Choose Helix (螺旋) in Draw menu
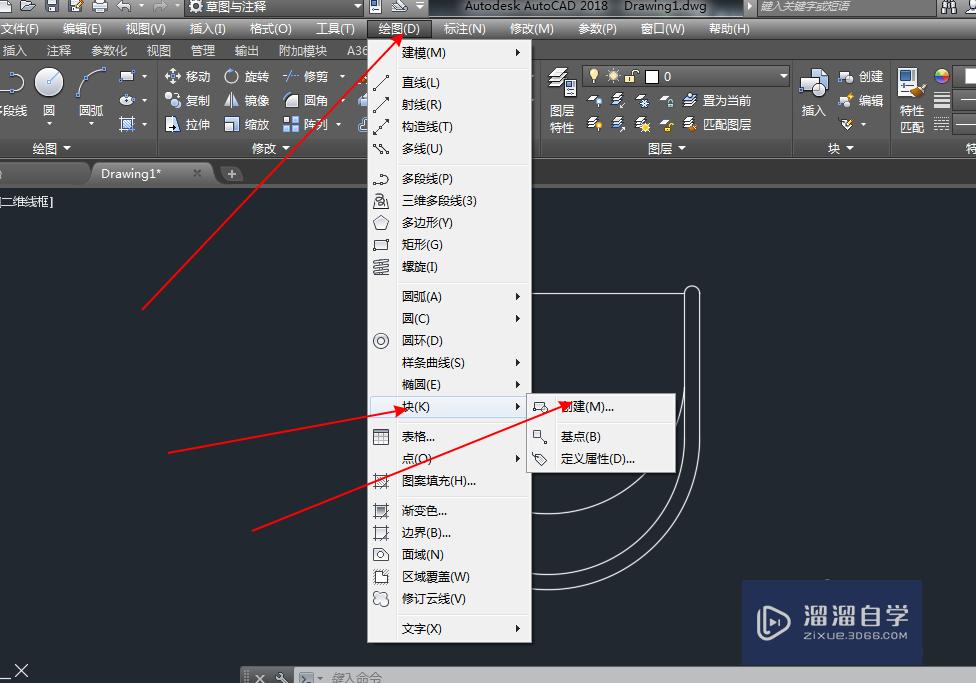This screenshot has height=683, width=976. pos(449,266)
